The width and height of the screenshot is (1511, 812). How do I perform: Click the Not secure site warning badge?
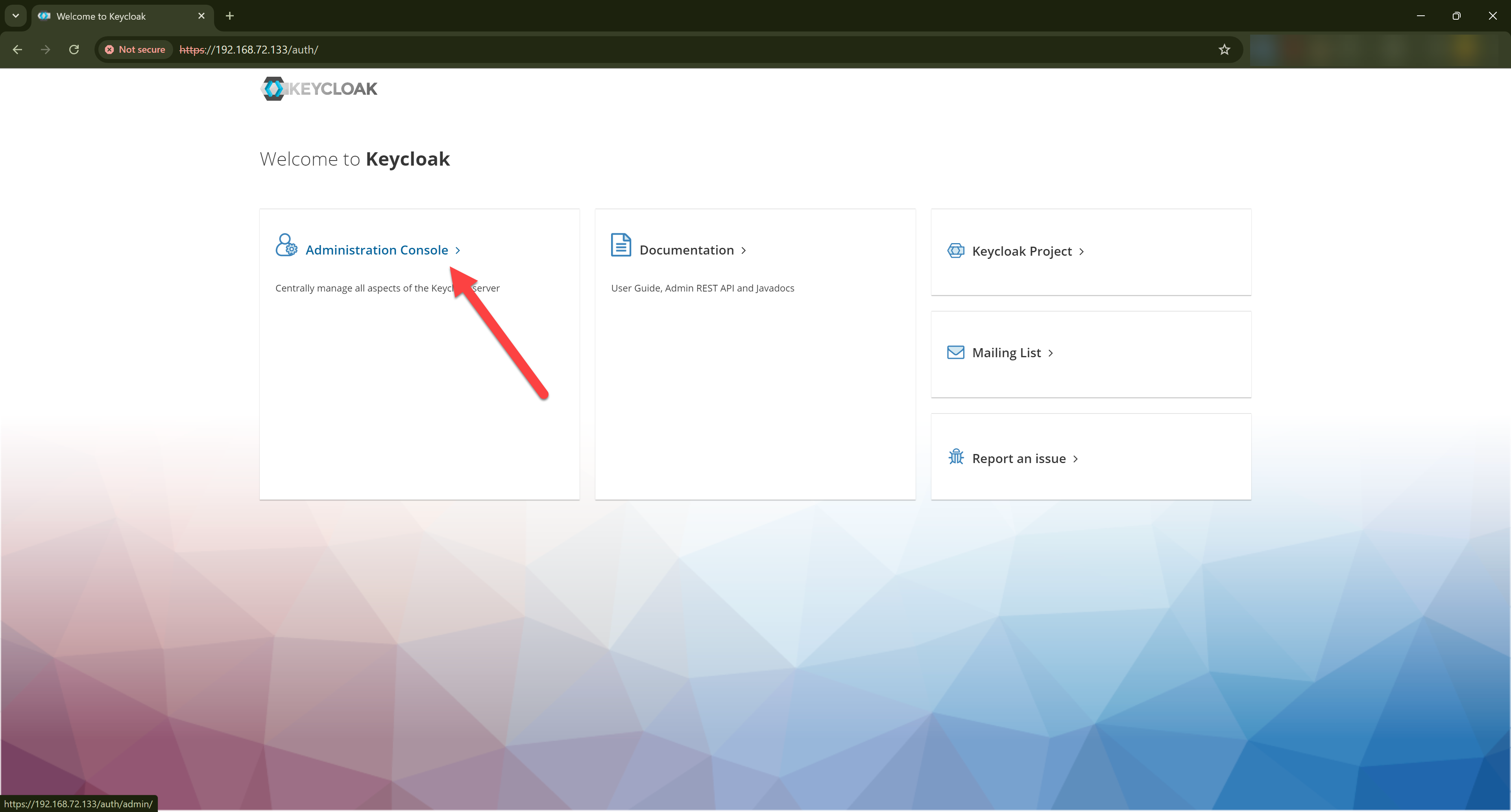click(x=135, y=50)
